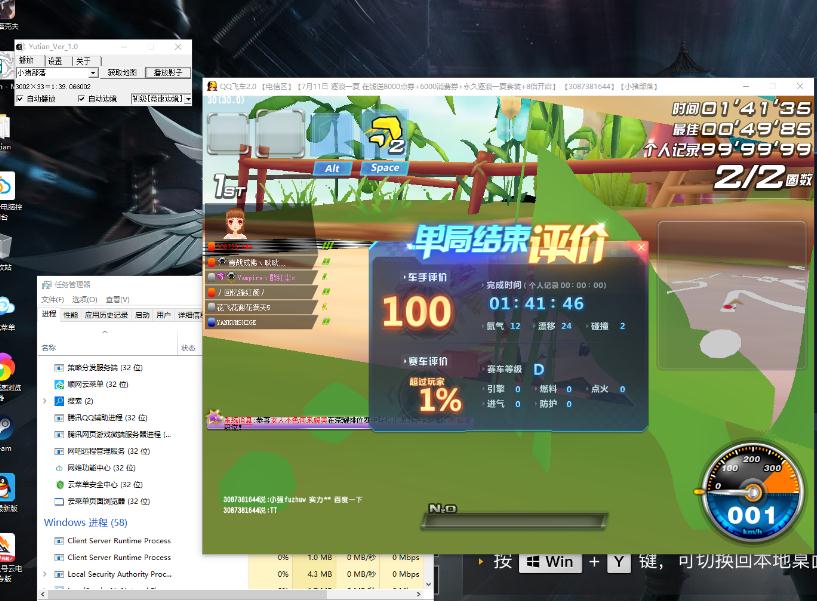
Task: Click the 最佳 00'49'85 best time
Action: point(741,129)
